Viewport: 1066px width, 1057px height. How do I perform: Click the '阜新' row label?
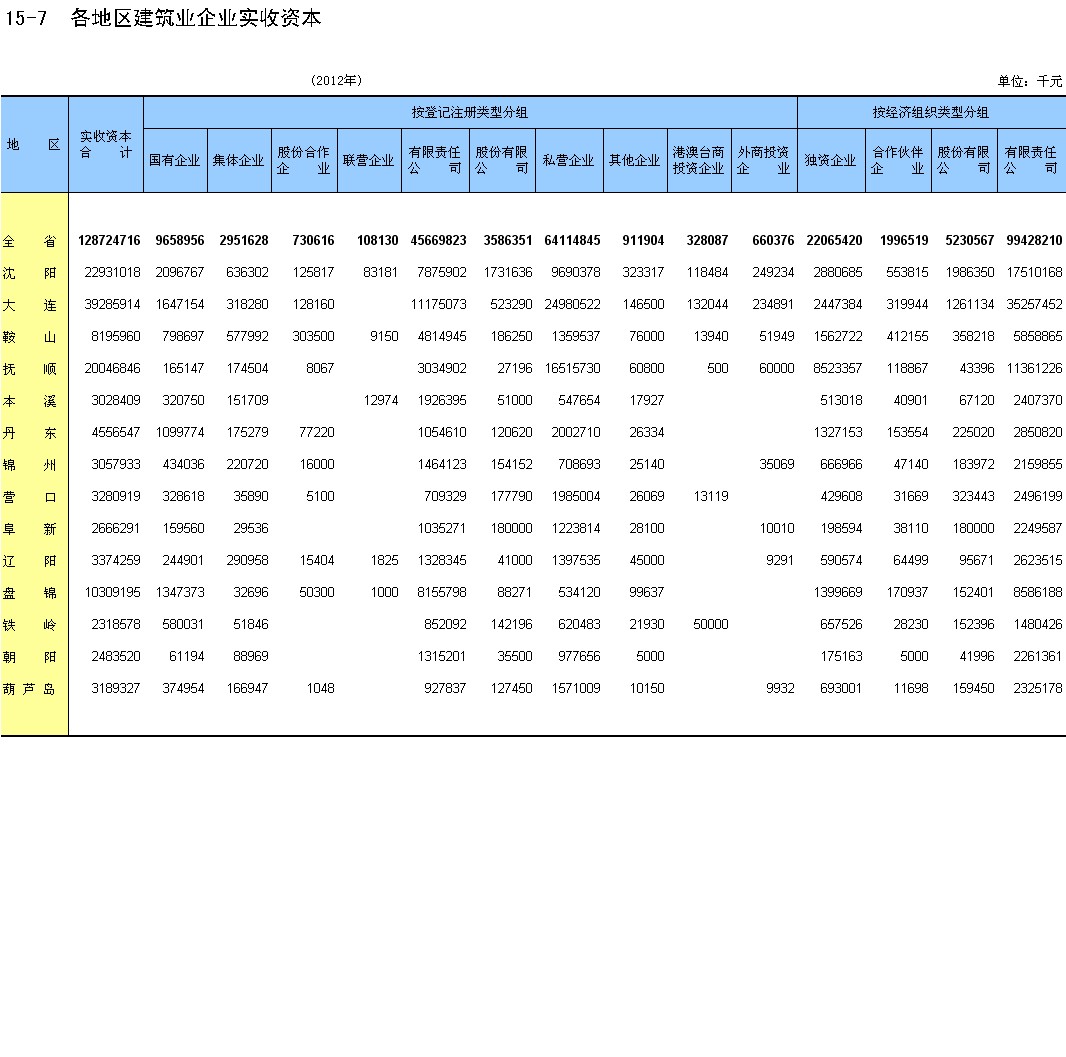pos(30,529)
